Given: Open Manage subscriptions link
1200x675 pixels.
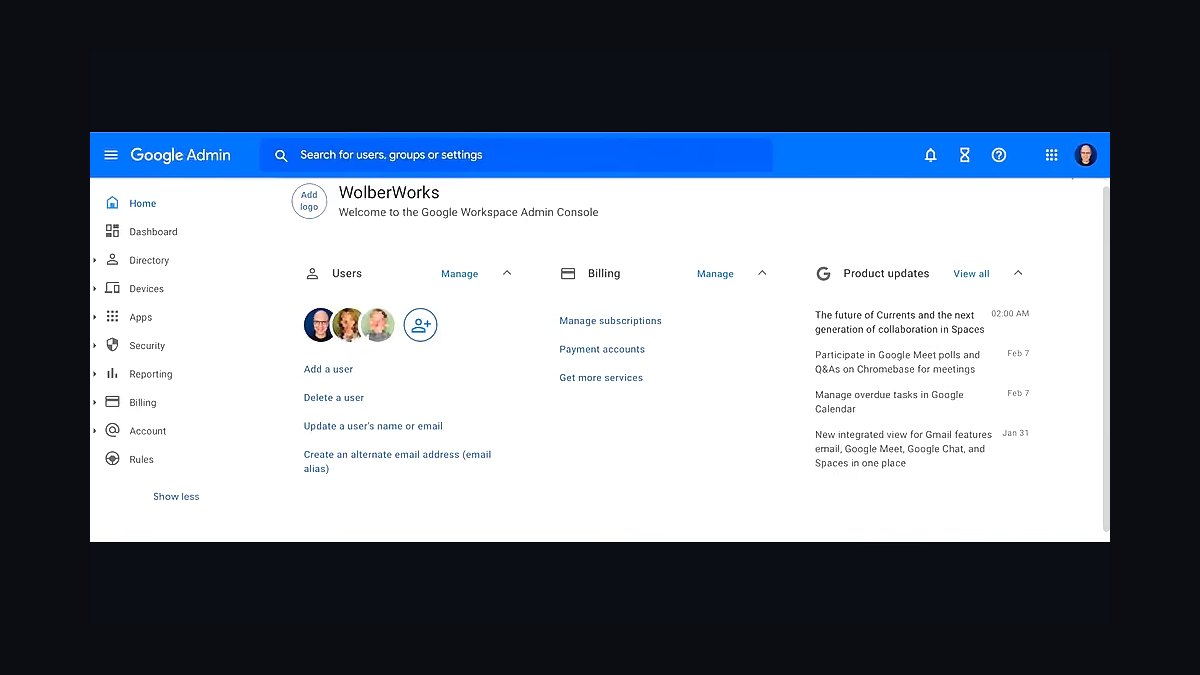Looking at the screenshot, I should [610, 321].
